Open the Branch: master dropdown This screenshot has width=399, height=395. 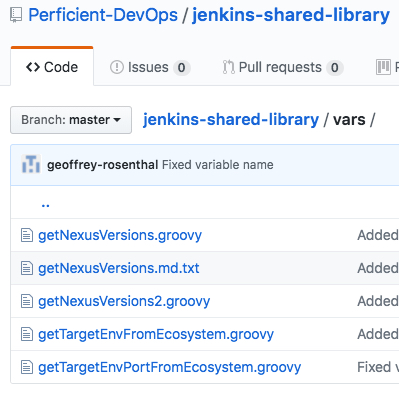(71, 120)
